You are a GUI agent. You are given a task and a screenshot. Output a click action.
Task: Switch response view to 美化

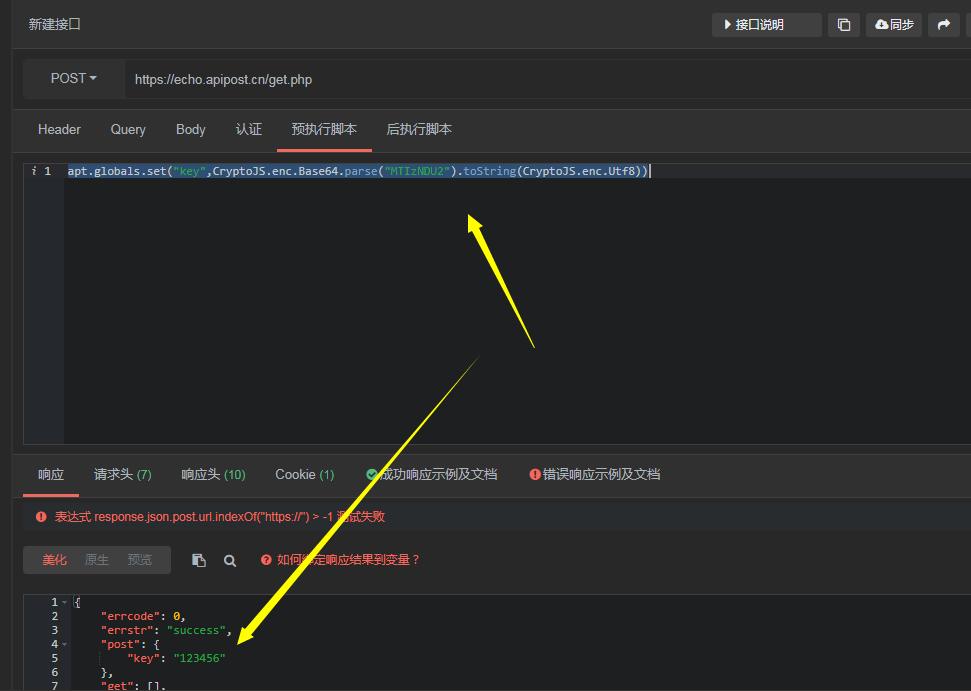[54, 560]
